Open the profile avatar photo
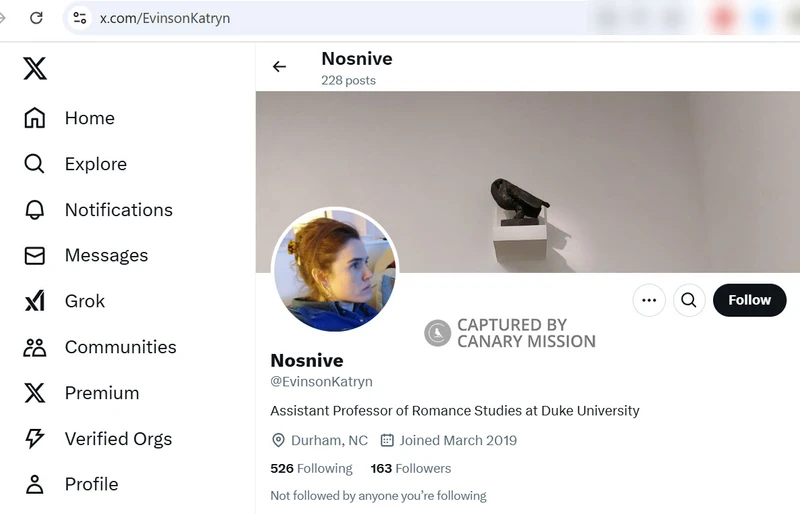 tap(335, 270)
